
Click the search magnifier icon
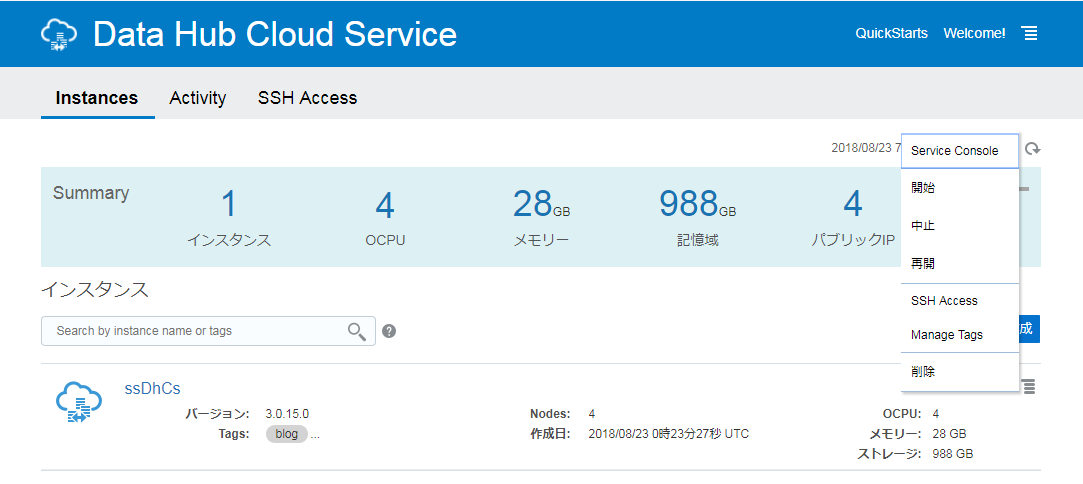click(x=356, y=331)
